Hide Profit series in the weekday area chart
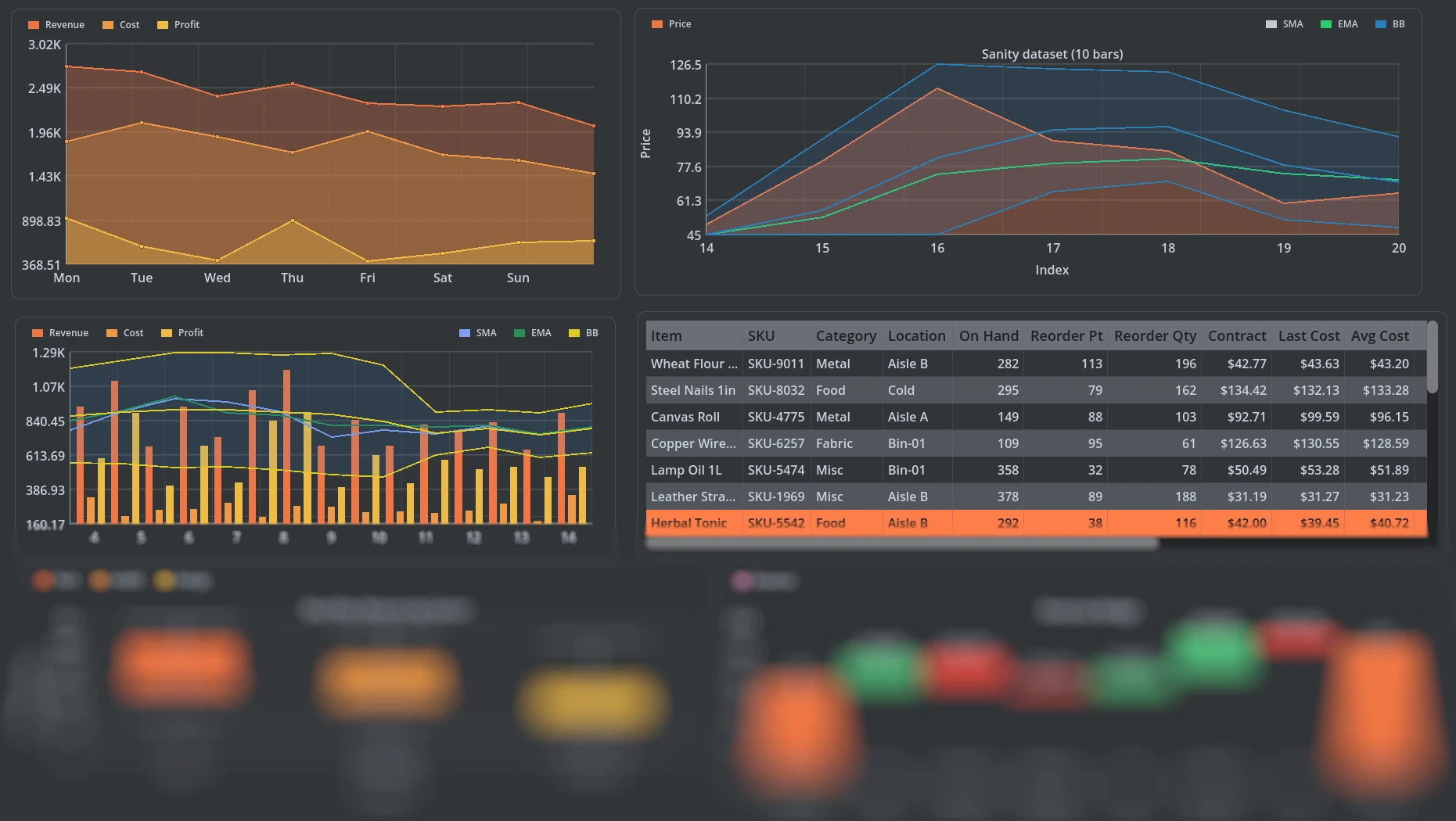 pos(178,25)
